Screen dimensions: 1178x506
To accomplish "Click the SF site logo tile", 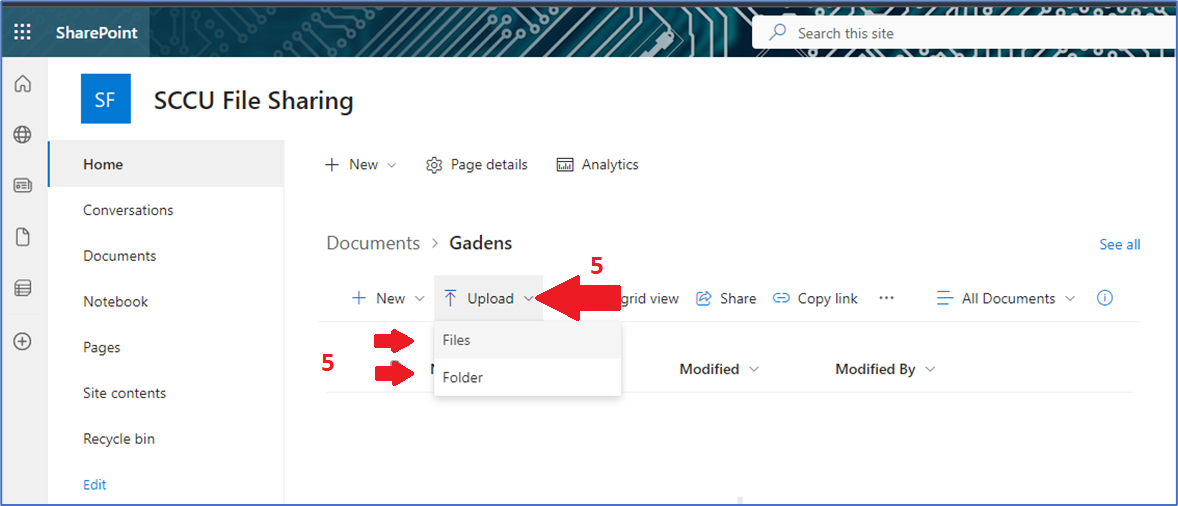I will [x=106, y=98].
